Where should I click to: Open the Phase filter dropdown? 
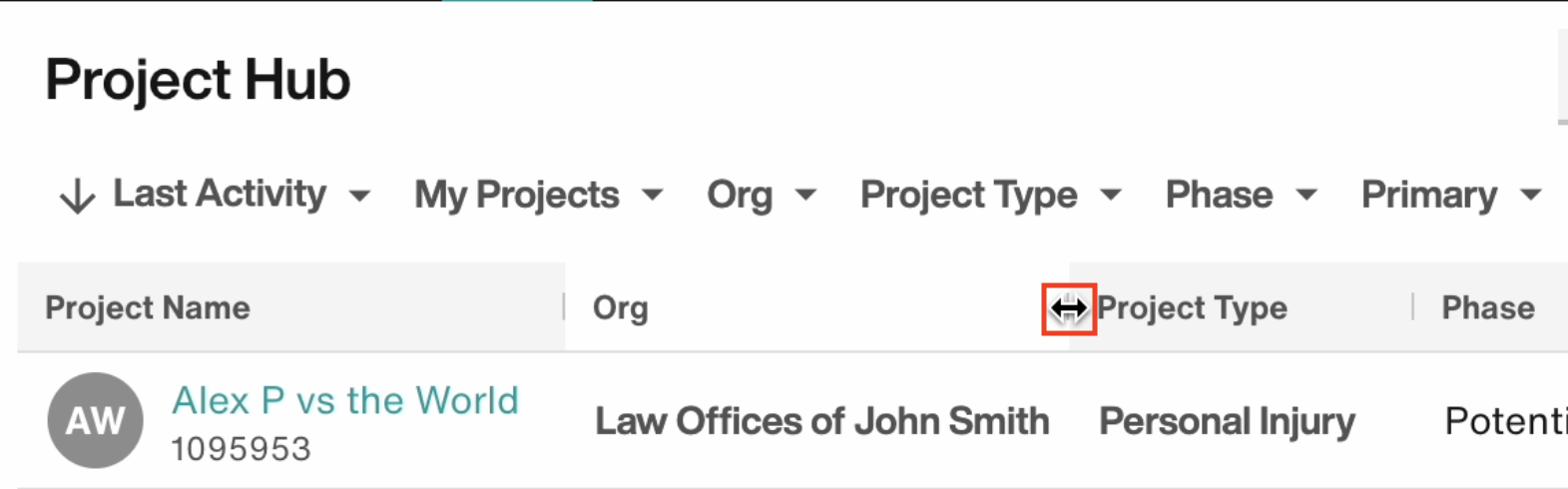[x=1242, y=195]
